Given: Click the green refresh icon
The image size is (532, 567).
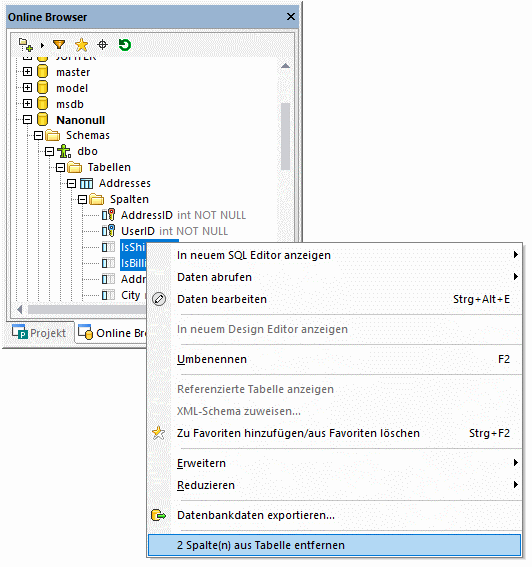Looking at the screenshot, I should pos(125,45).
